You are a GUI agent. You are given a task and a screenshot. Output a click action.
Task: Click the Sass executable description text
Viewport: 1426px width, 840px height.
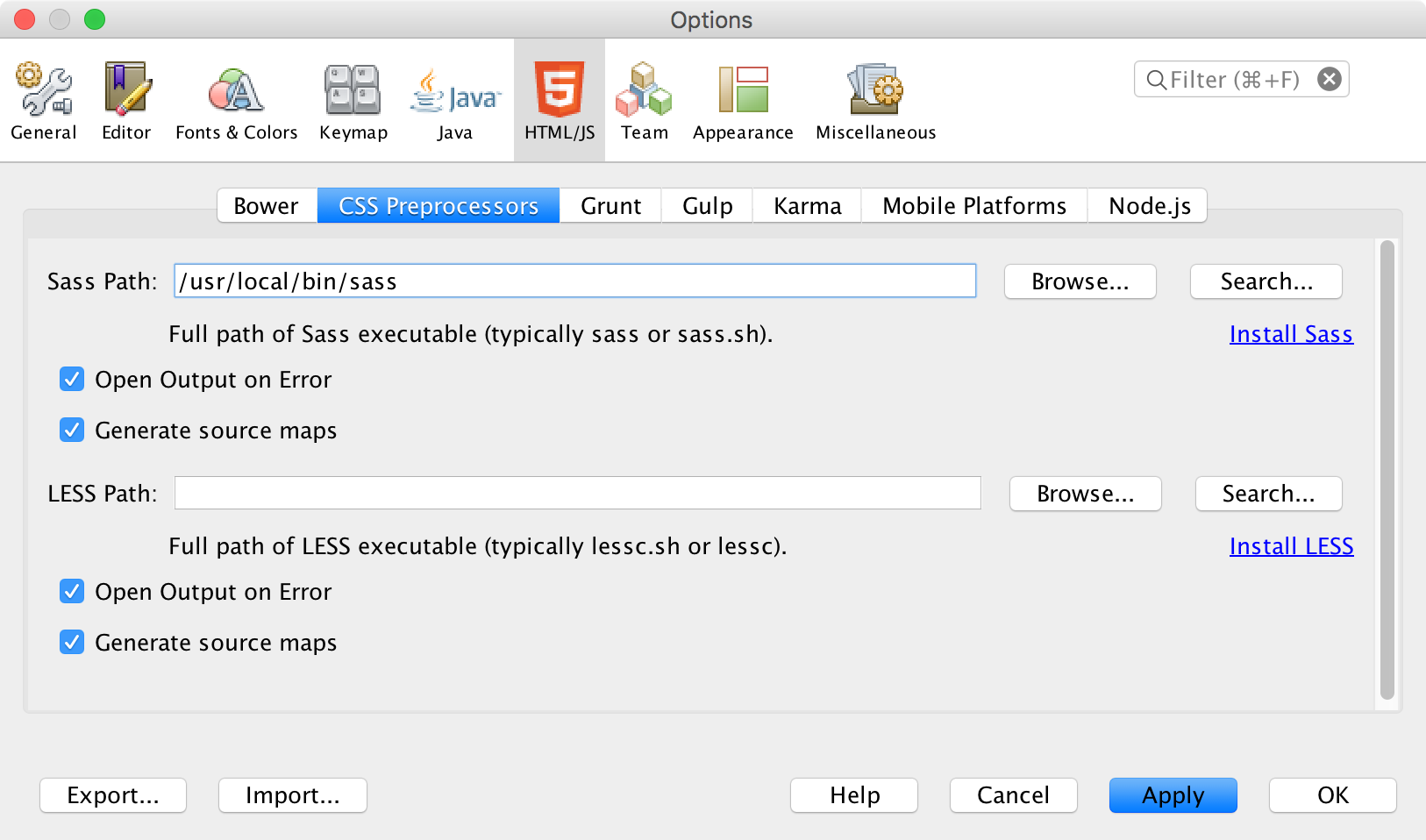[471, 334]
